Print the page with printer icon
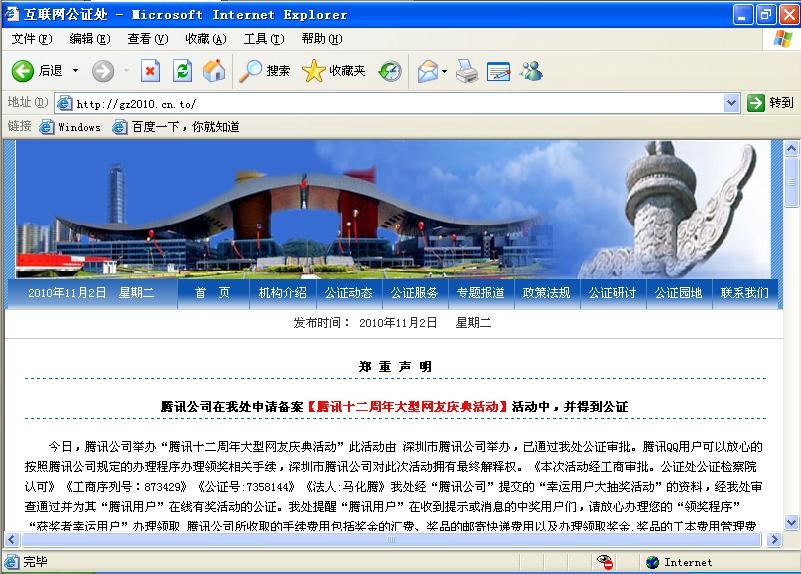Viewport: 801px width, 574px height. [467, 71]
